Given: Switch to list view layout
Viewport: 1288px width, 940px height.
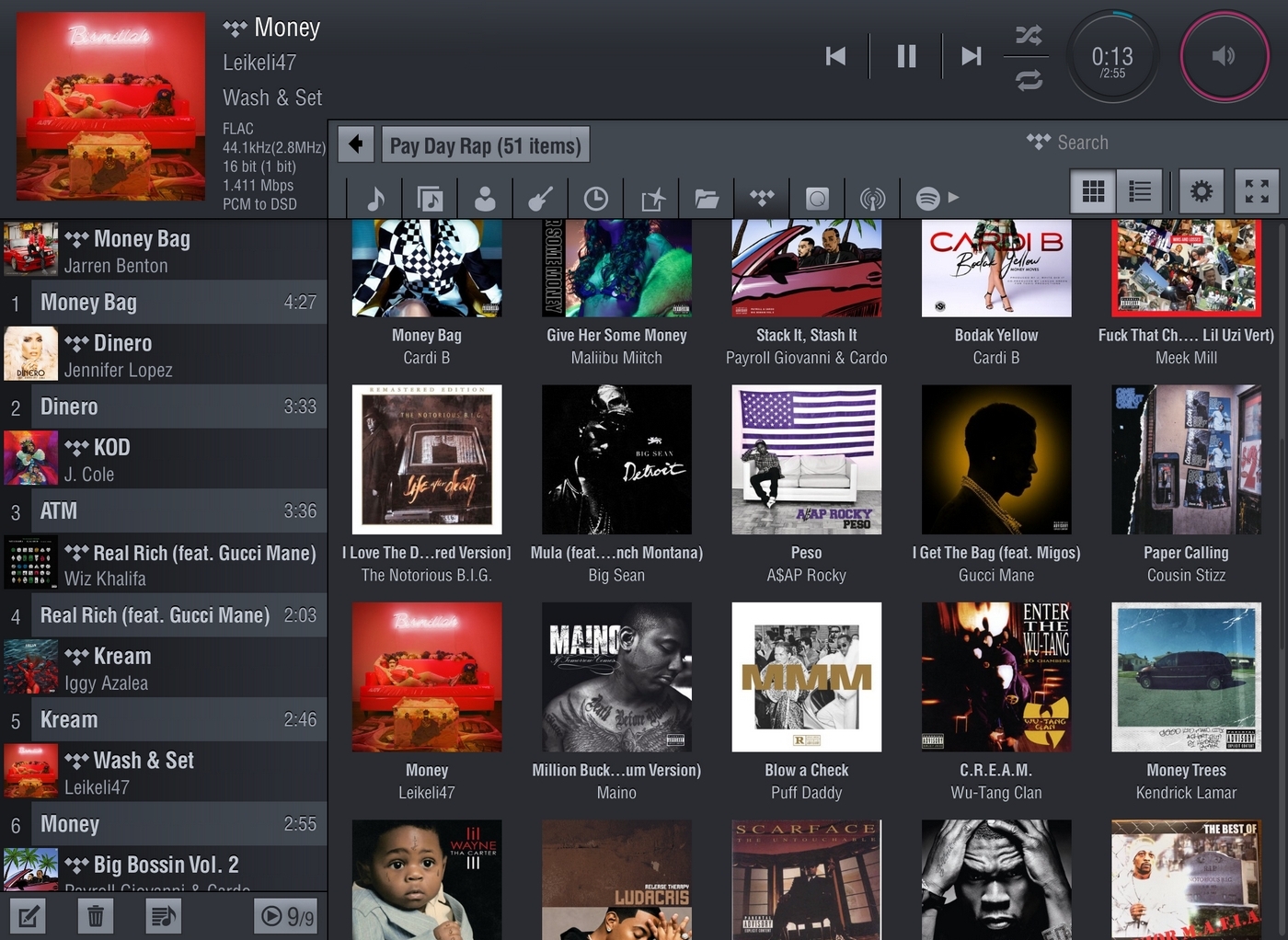Looking at the screenshot, I should [1140, 191].
